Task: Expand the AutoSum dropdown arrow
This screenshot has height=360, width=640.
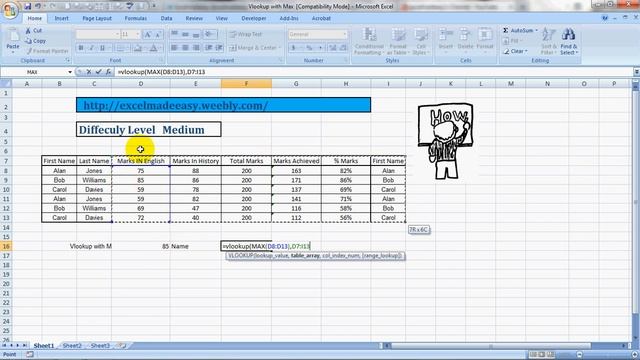Action: 536,31
